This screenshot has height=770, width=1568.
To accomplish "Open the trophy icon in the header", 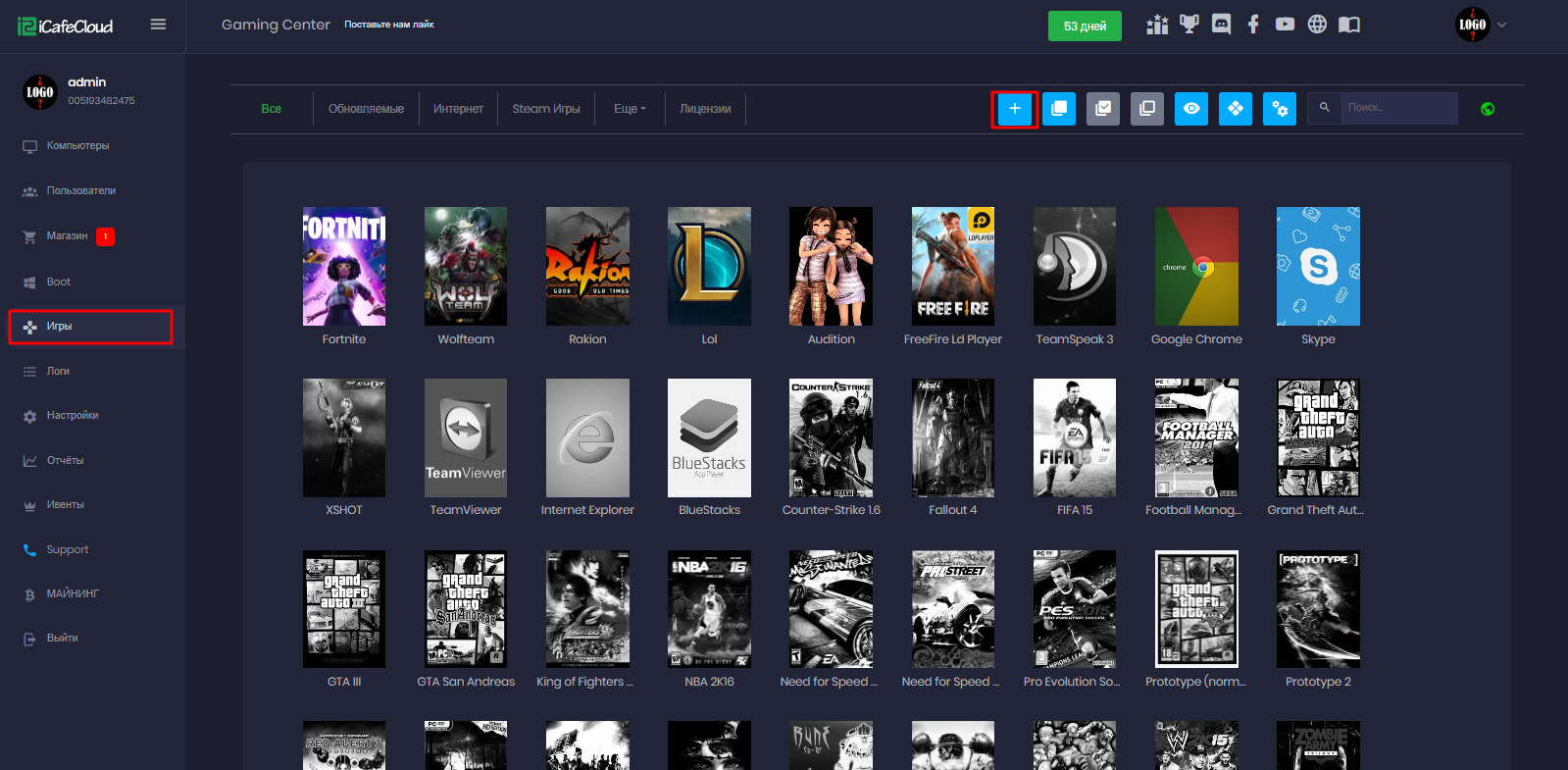I will click(x=1189, y=25).
